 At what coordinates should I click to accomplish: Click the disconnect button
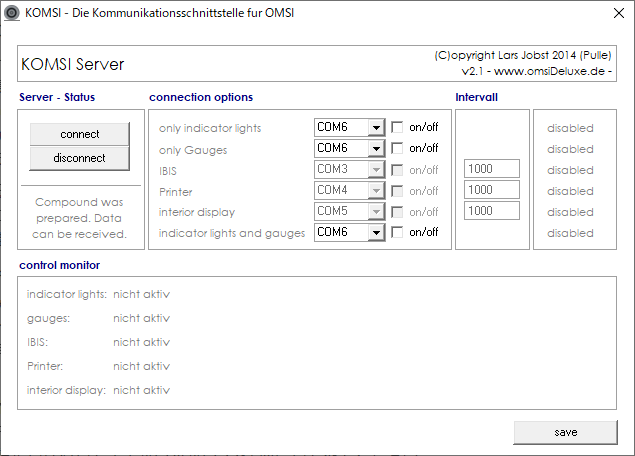click(x=80, y=158)
